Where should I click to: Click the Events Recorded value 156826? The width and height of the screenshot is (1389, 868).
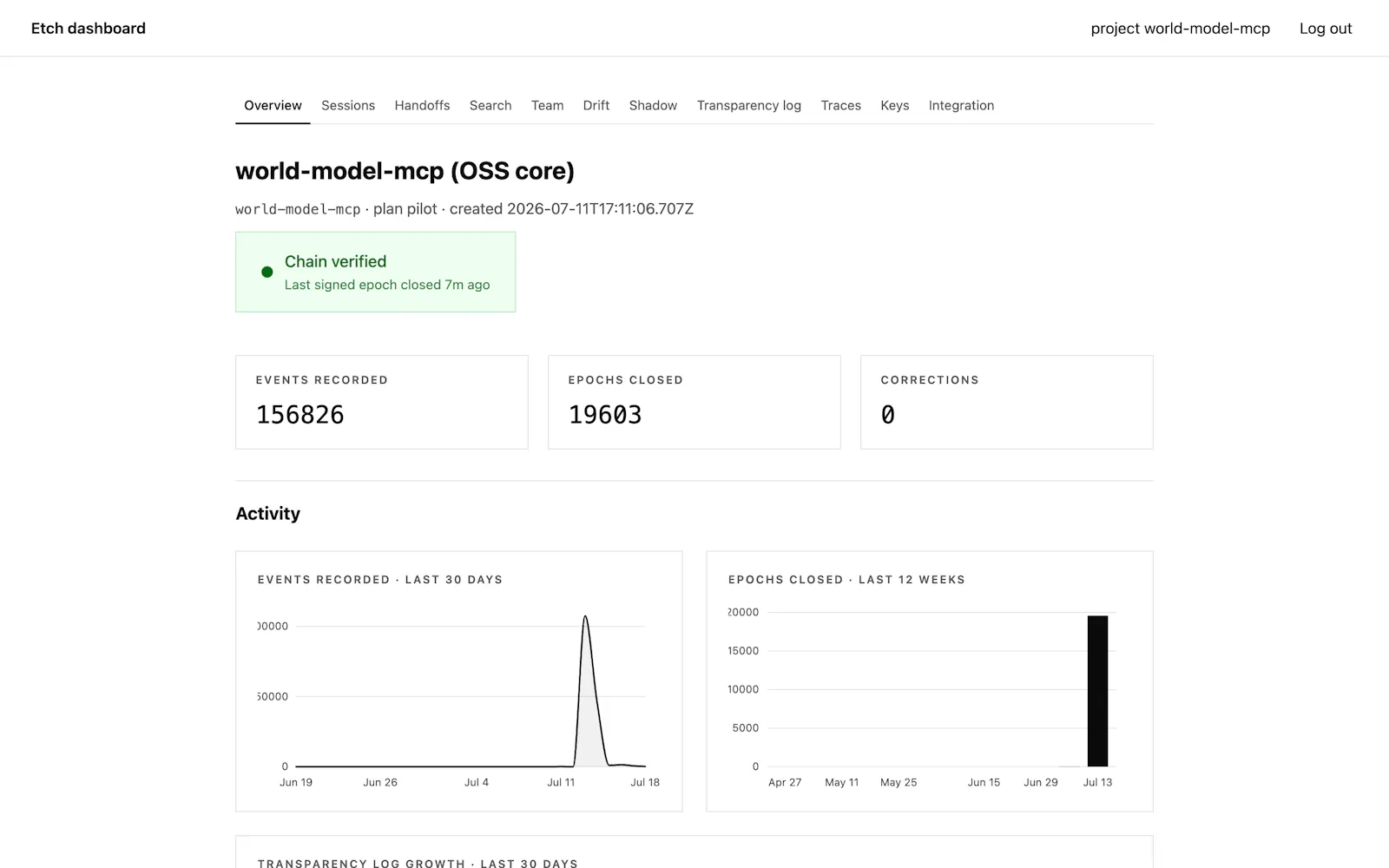click(300, 415)
